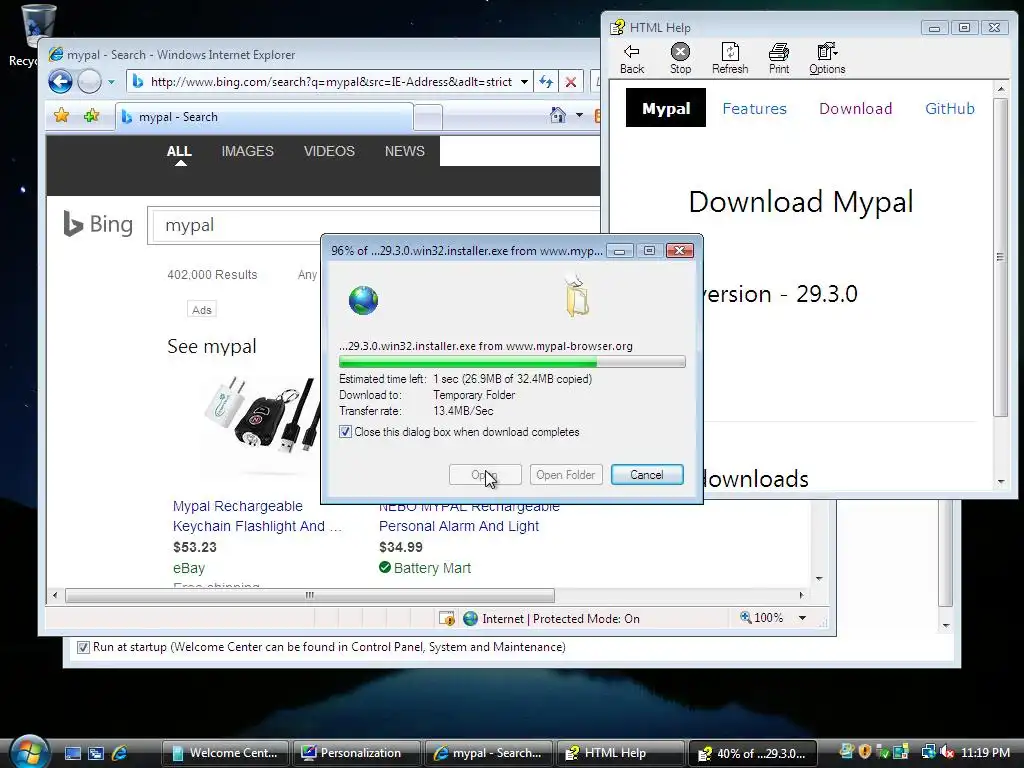Open the Favorites Center star icon
This screenshot has width=1024, height=768.
point(61,116)
